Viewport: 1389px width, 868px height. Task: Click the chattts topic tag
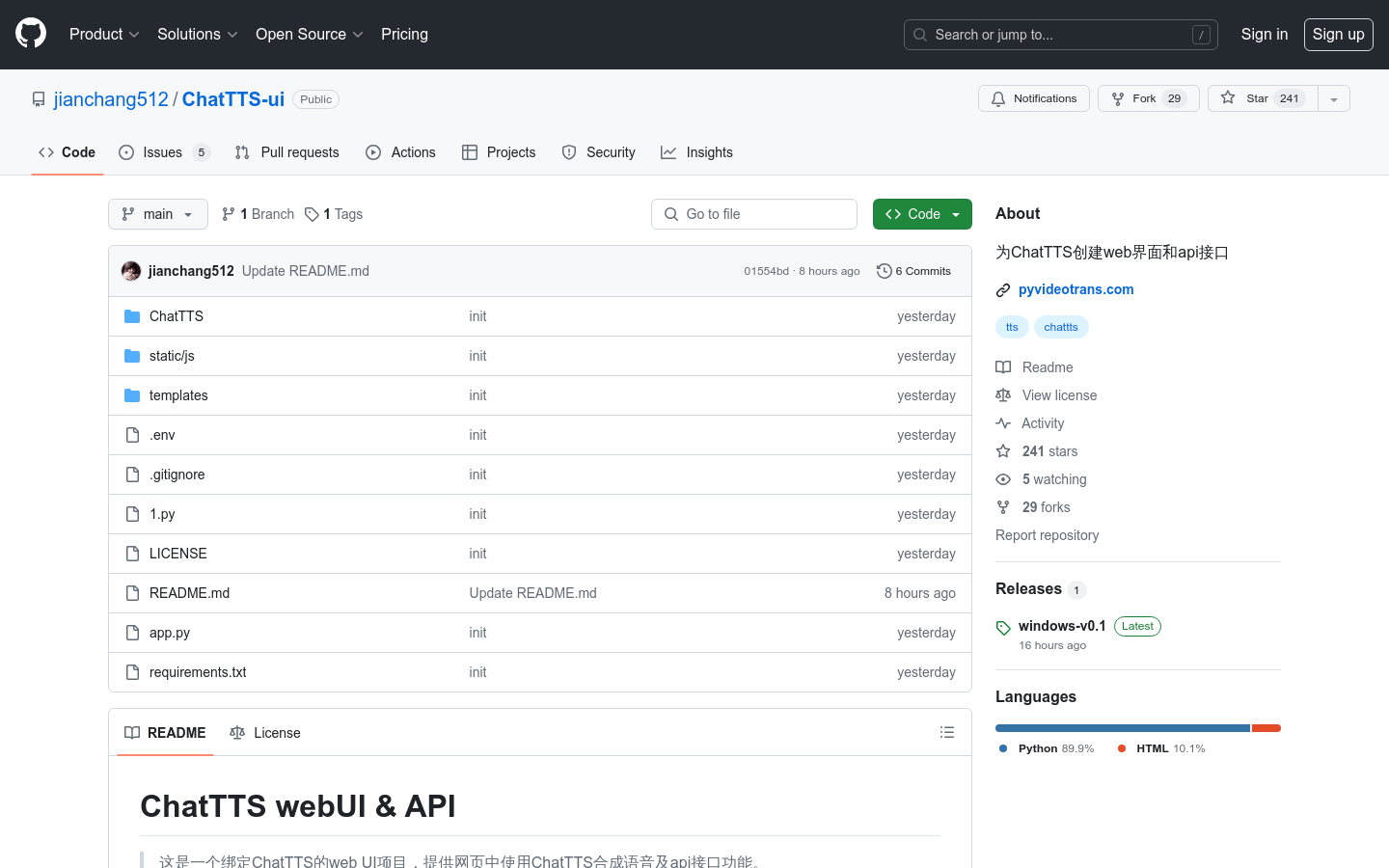[1061, 327]
